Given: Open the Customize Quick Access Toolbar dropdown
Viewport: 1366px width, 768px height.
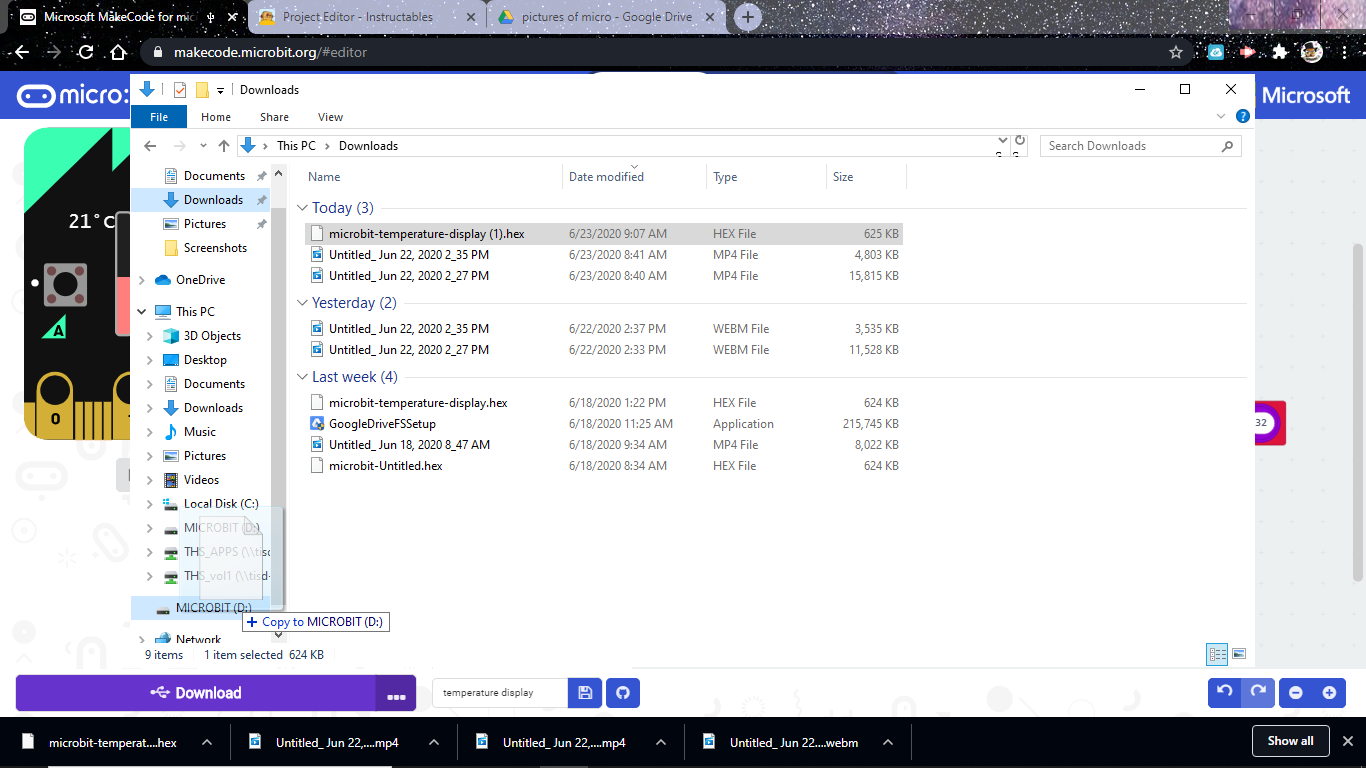Looking at the screenshot, I should [x=221, y=90].
